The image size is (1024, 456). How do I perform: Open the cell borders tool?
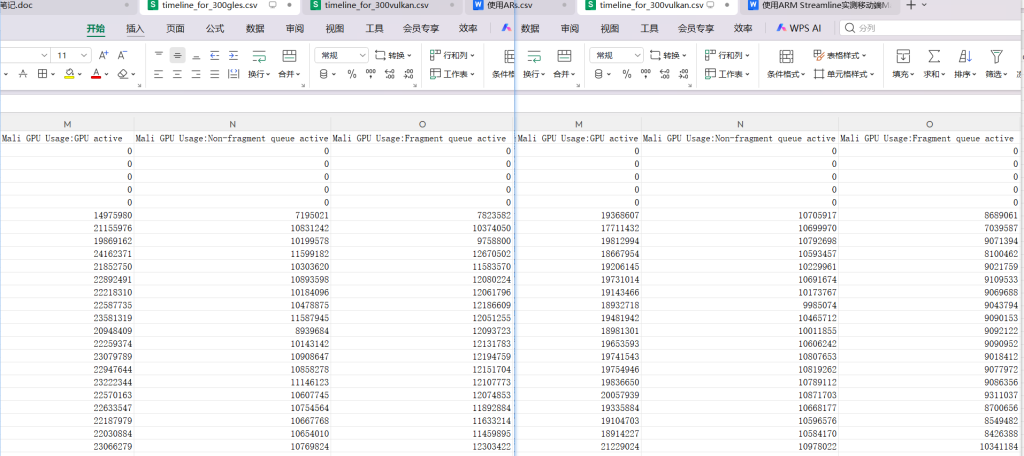(x=42, y=74)
